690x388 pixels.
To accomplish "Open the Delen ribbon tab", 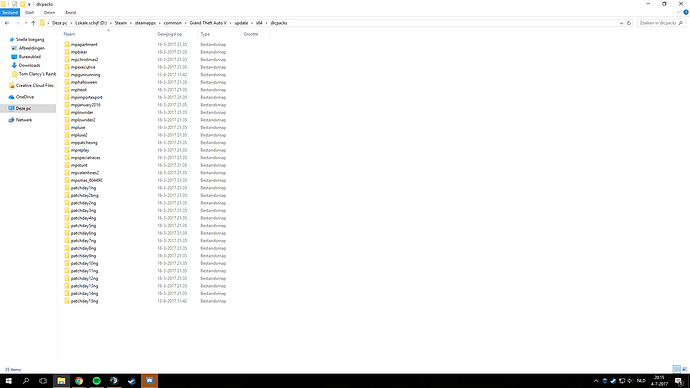I will [49, 12].
